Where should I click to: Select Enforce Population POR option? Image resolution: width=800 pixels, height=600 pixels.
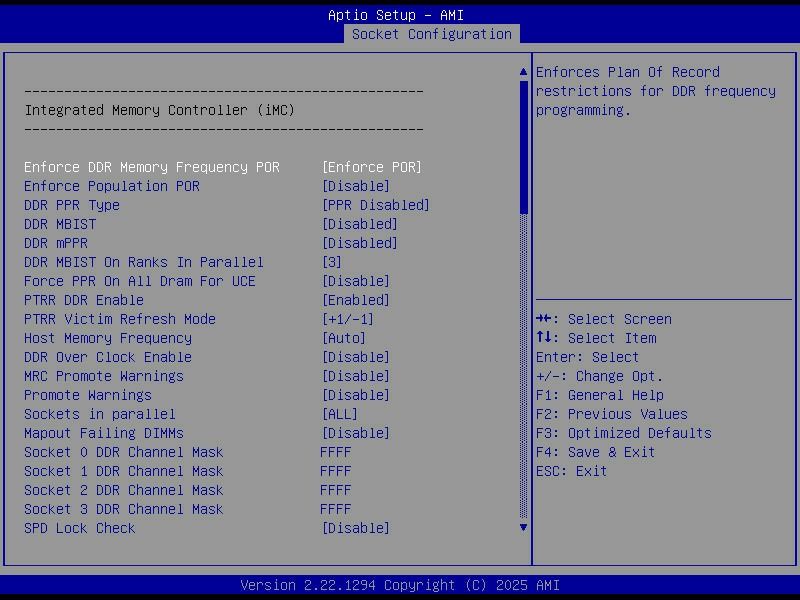[x=112, y=186]
